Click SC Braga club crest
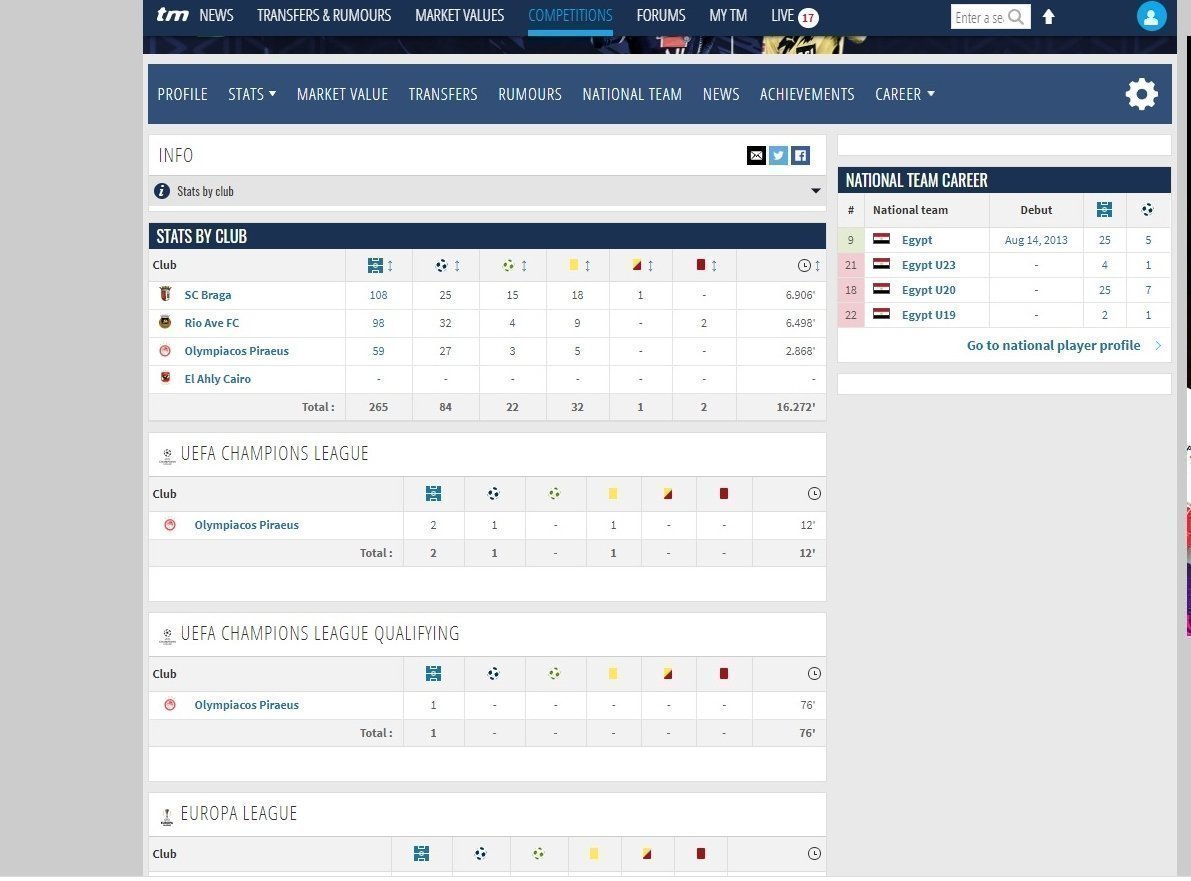 (165, 294)
